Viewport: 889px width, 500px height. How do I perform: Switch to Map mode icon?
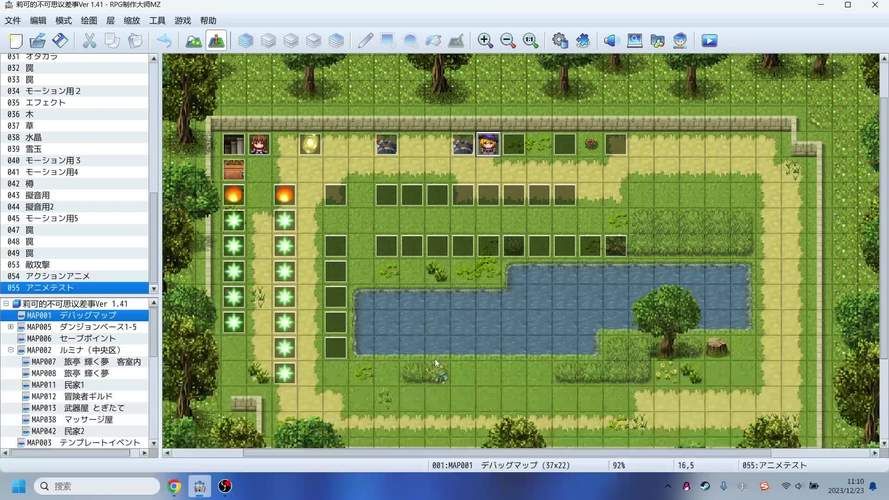click(193, 41)
